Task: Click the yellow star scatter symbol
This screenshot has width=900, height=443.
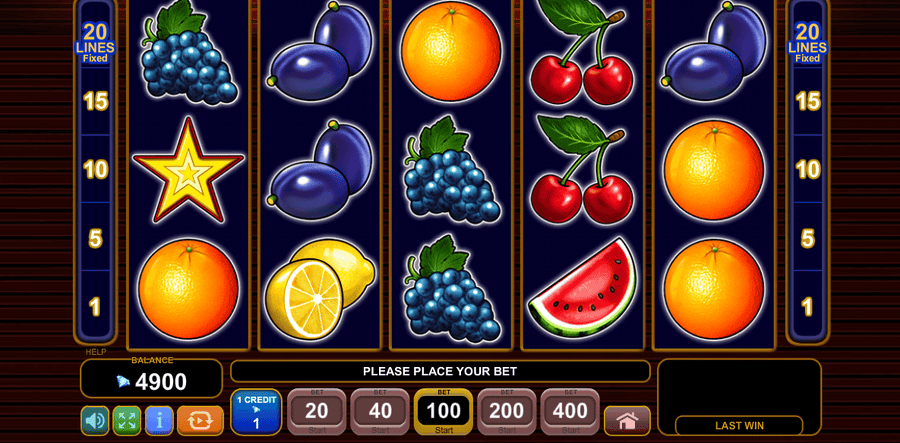Action: click(x=188, y=170)
